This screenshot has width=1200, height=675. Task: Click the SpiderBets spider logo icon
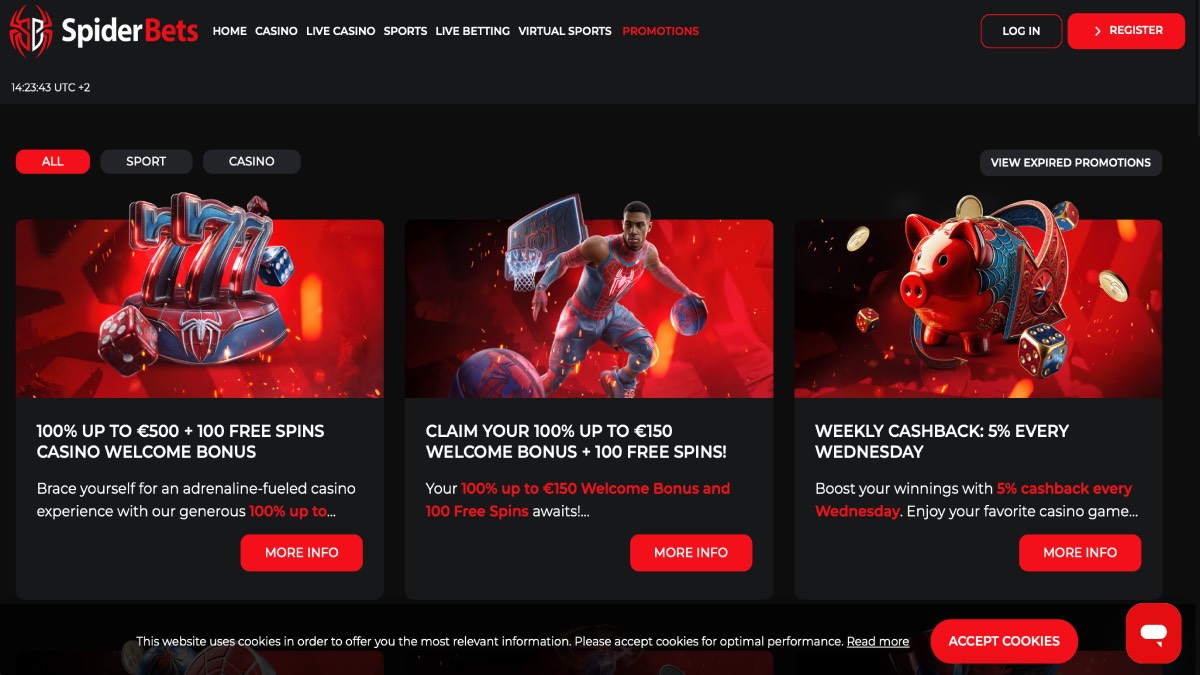click(x=31, y=31)
